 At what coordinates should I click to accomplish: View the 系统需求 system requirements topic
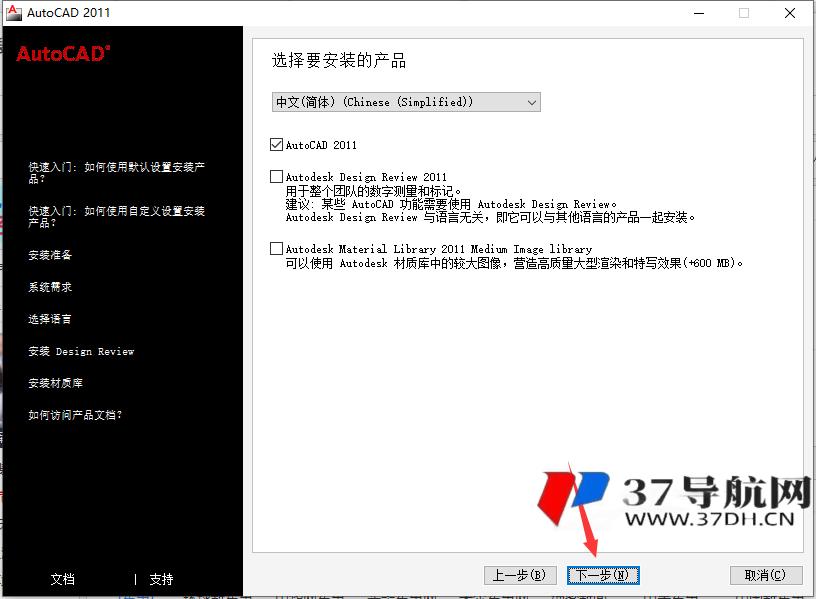(x=51, y=287)
